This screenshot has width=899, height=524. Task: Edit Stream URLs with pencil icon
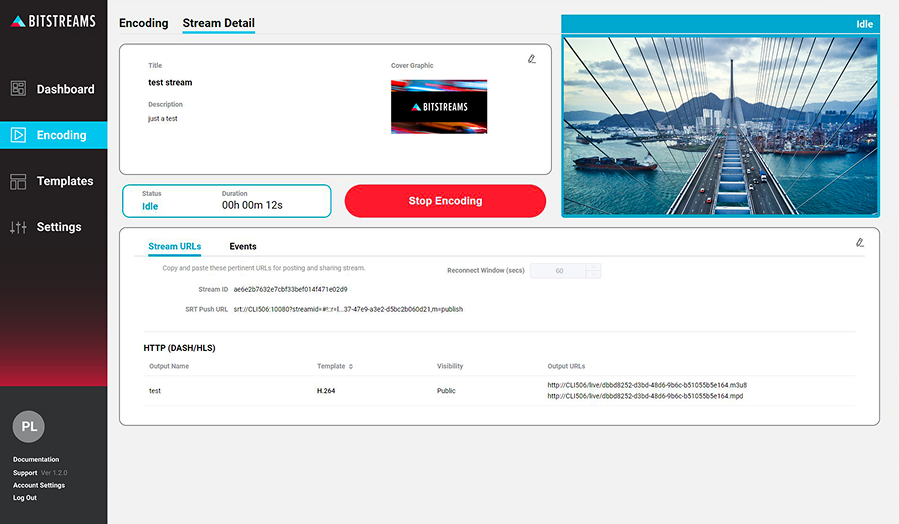(860, 243)
